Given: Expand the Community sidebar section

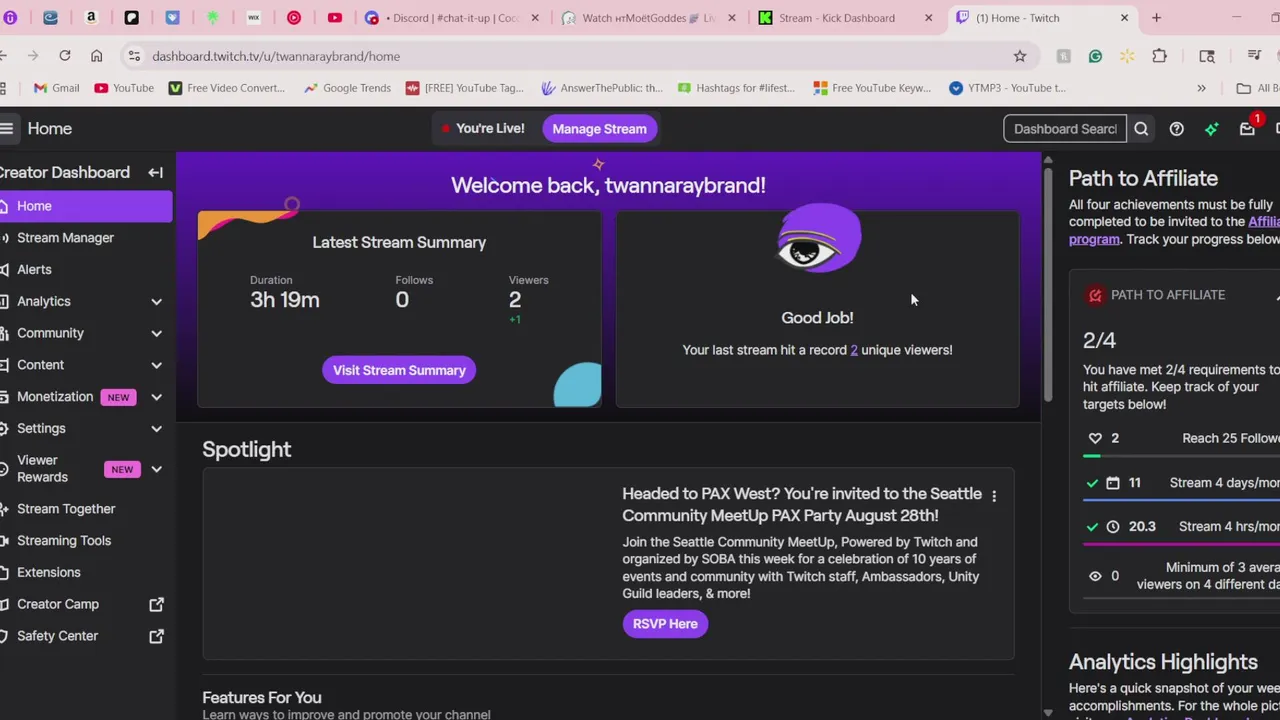Looking at the screenshot, I should click(156, 333).
